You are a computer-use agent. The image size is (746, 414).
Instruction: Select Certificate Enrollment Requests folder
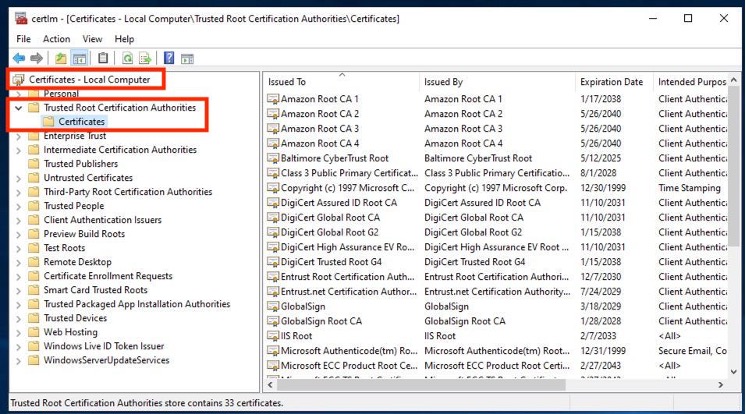(108, 276)
